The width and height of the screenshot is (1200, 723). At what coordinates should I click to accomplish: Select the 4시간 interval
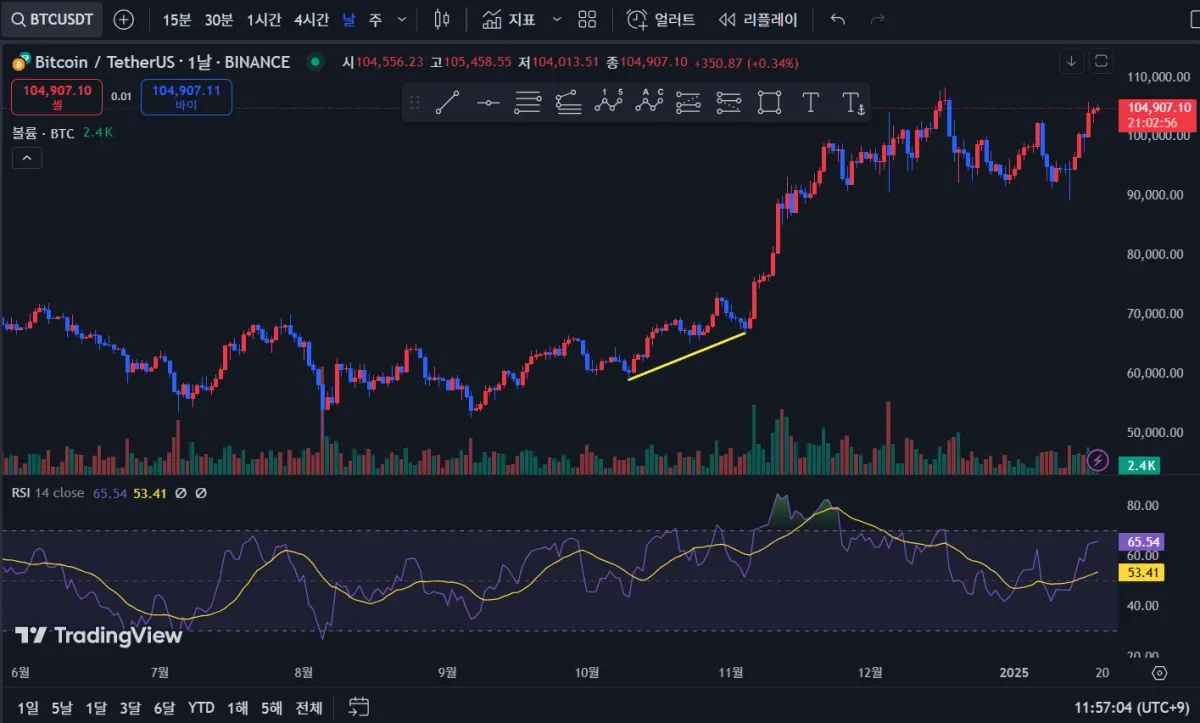[311, 19]
